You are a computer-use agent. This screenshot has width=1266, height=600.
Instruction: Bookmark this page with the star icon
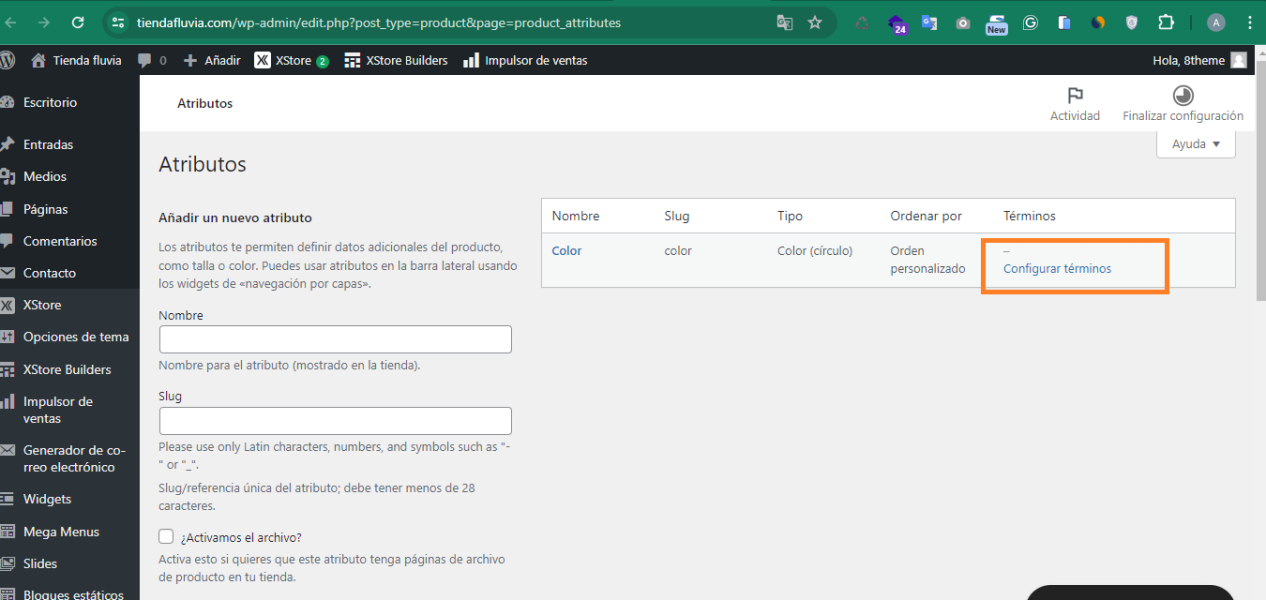click(815, 22)
